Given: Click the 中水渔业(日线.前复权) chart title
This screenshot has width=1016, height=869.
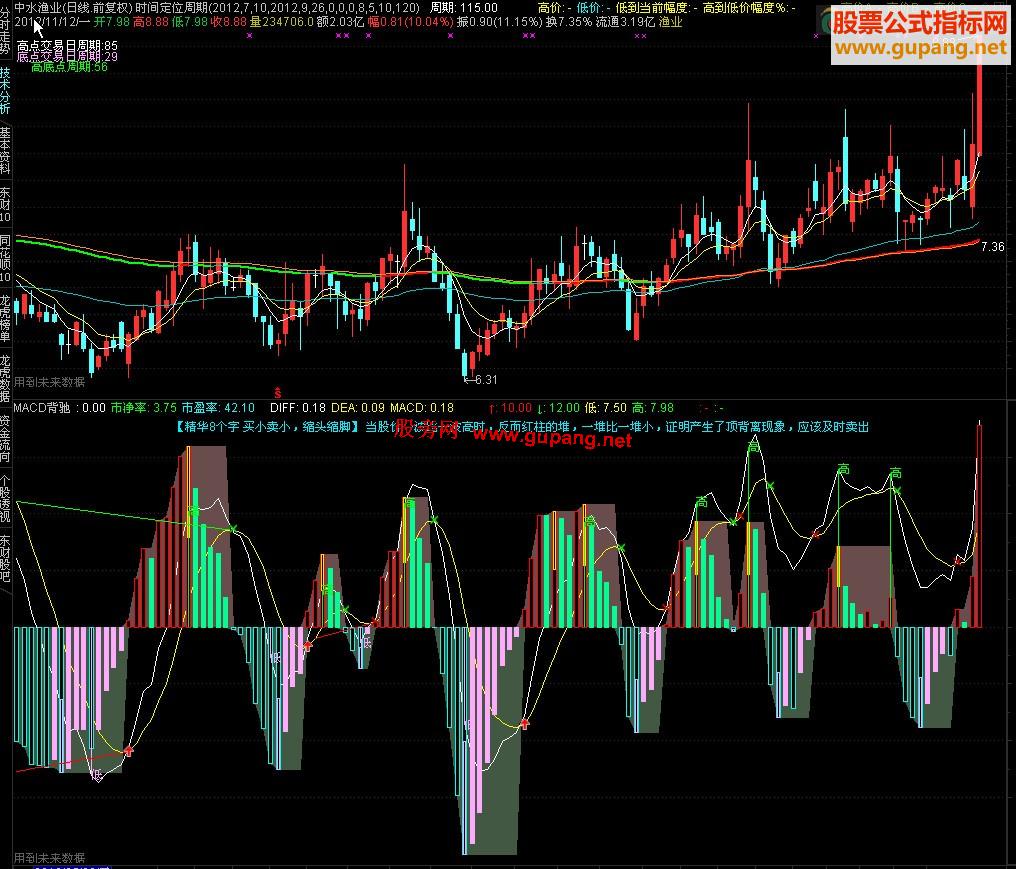Looking at the screenshot, I should 74,8.
